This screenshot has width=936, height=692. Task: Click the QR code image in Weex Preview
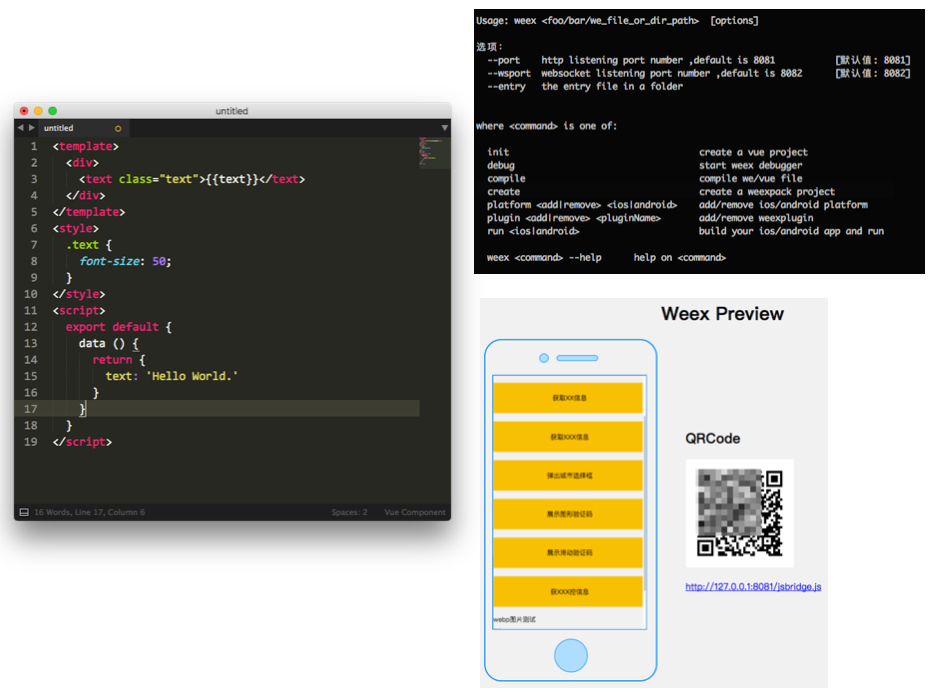point(740,513)
